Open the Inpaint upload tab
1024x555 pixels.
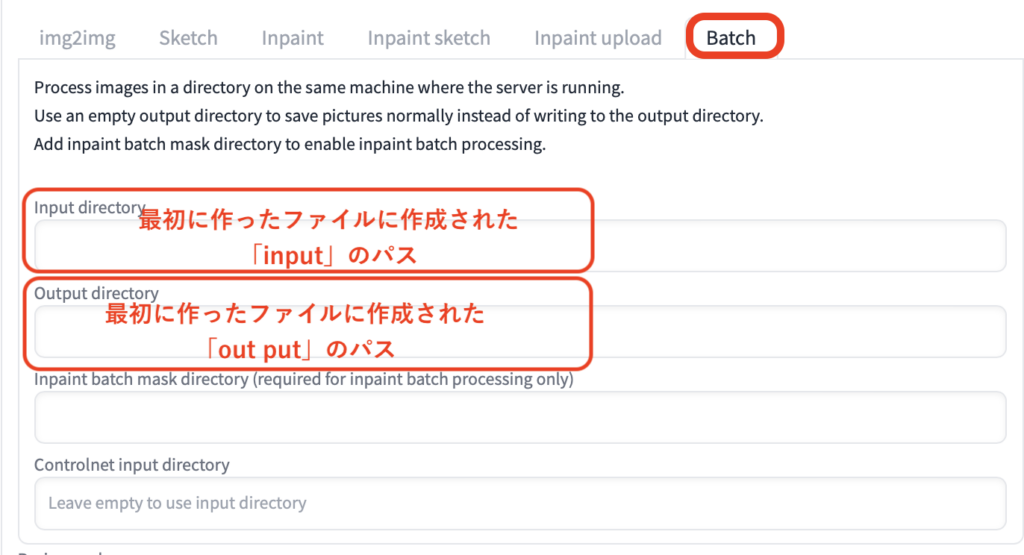[597, 38]
